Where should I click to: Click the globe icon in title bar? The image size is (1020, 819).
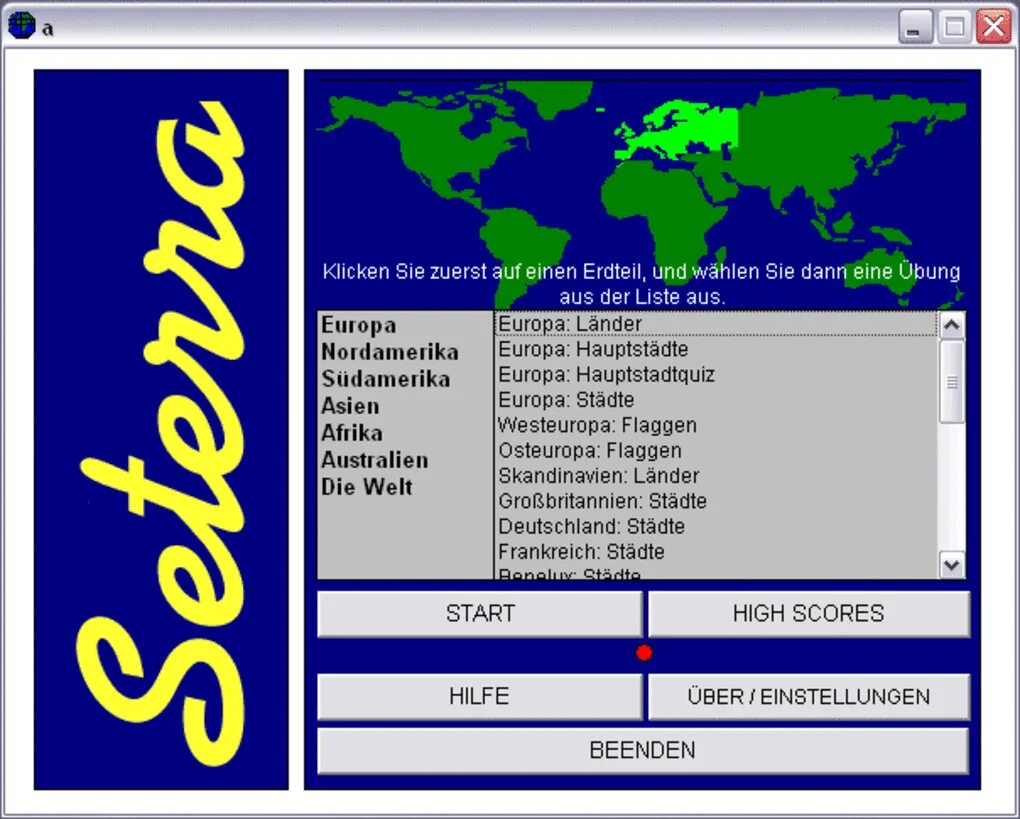[21, 25]
